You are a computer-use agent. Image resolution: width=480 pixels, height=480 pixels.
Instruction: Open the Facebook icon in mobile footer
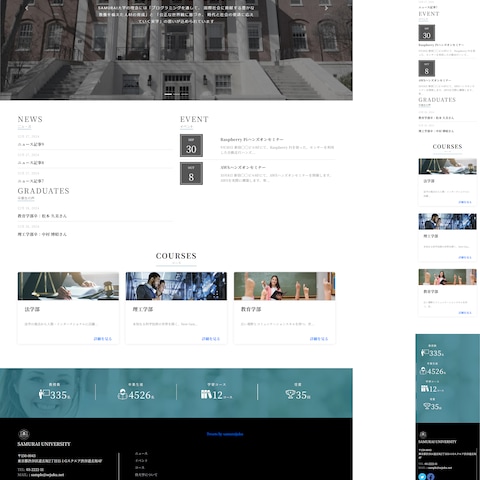pyautogui.click(x=431, y=477)
